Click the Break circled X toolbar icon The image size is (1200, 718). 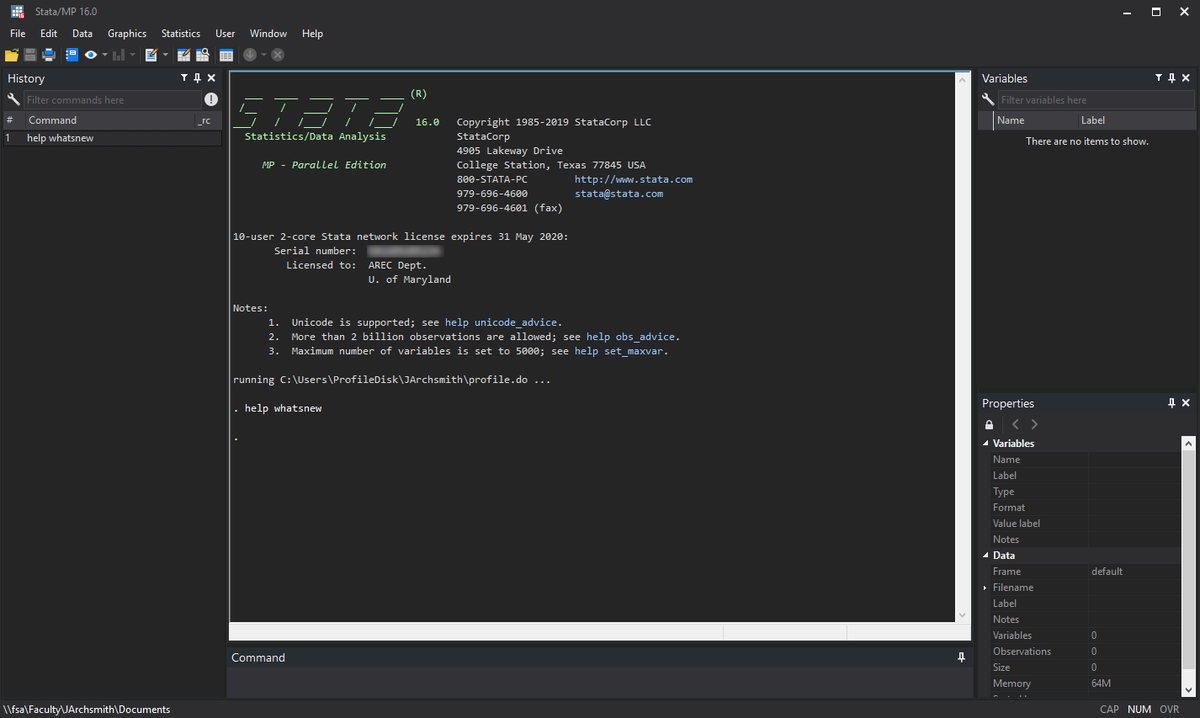coord(278,55)
